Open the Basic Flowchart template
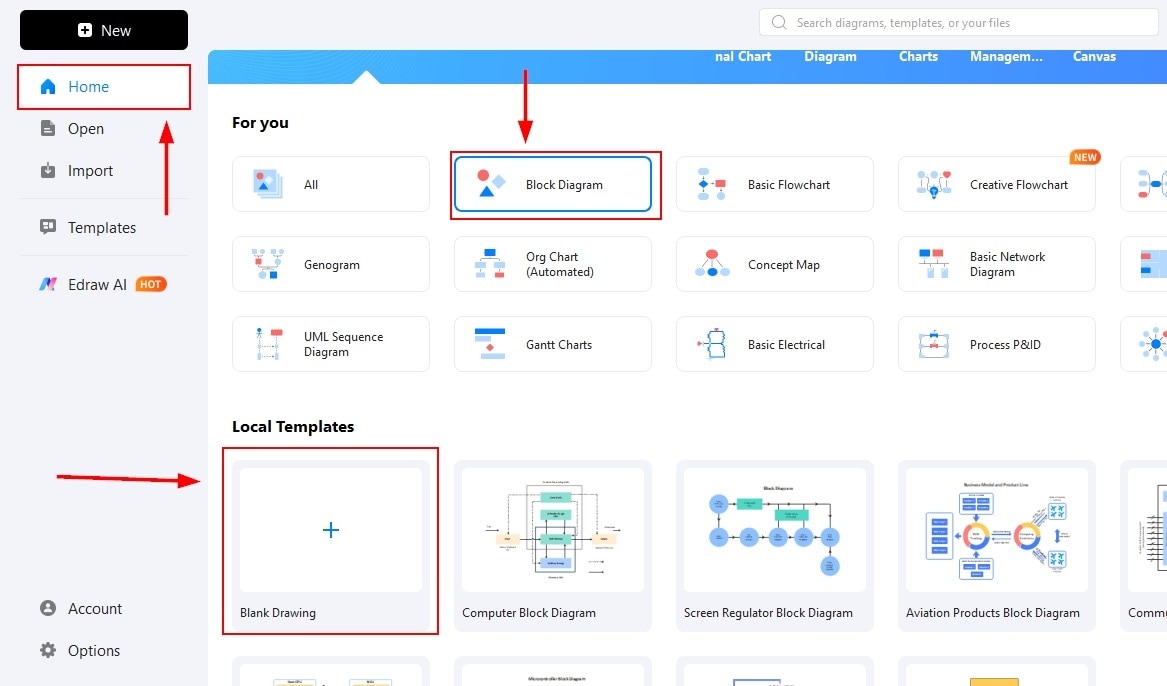Image resolution: width=1167 pixels, height=686 pixels. click(x=774, y=183)
